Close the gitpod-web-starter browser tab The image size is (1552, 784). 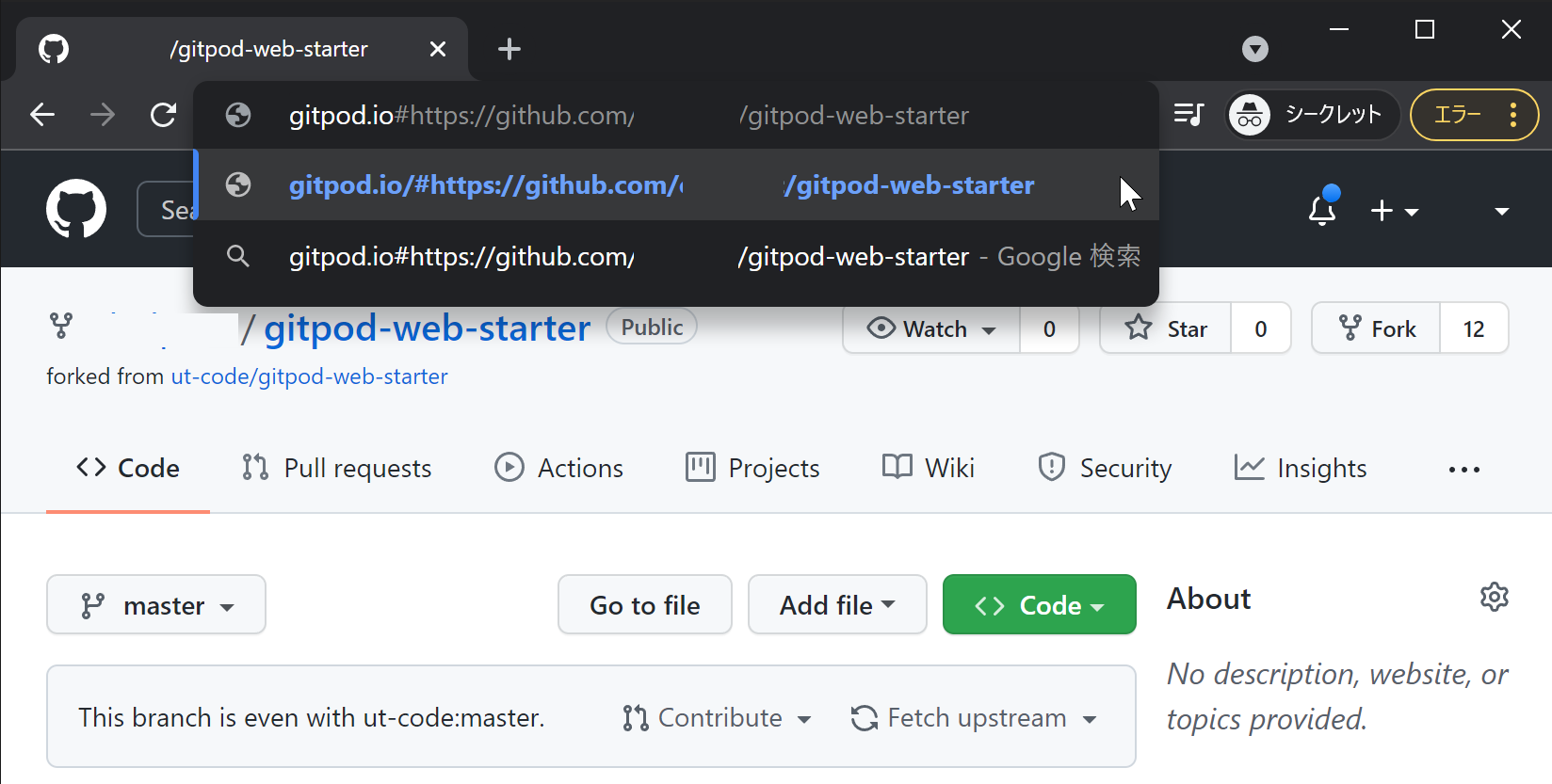[438, 49]
